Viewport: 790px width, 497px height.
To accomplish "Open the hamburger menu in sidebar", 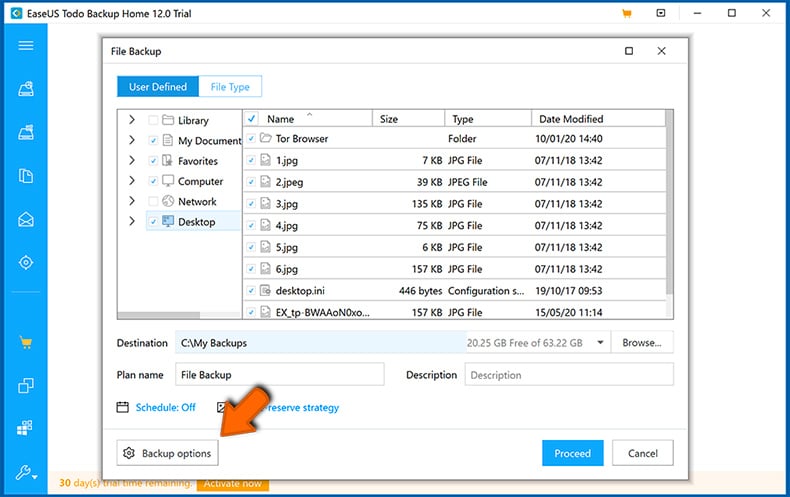I will click(26, 45).
